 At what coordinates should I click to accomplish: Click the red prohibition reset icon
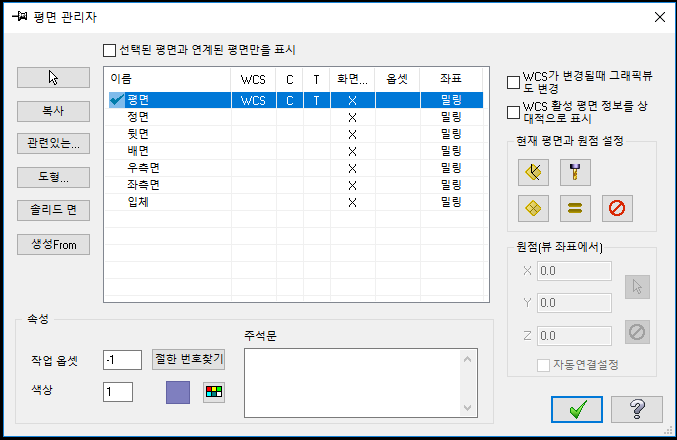(617, 209)
